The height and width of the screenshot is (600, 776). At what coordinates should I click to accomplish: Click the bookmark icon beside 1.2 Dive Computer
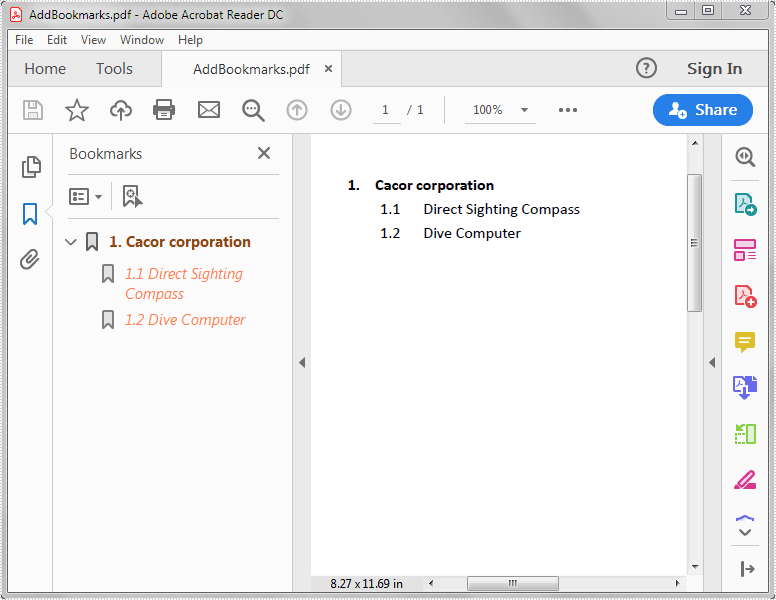pos(108,320)
